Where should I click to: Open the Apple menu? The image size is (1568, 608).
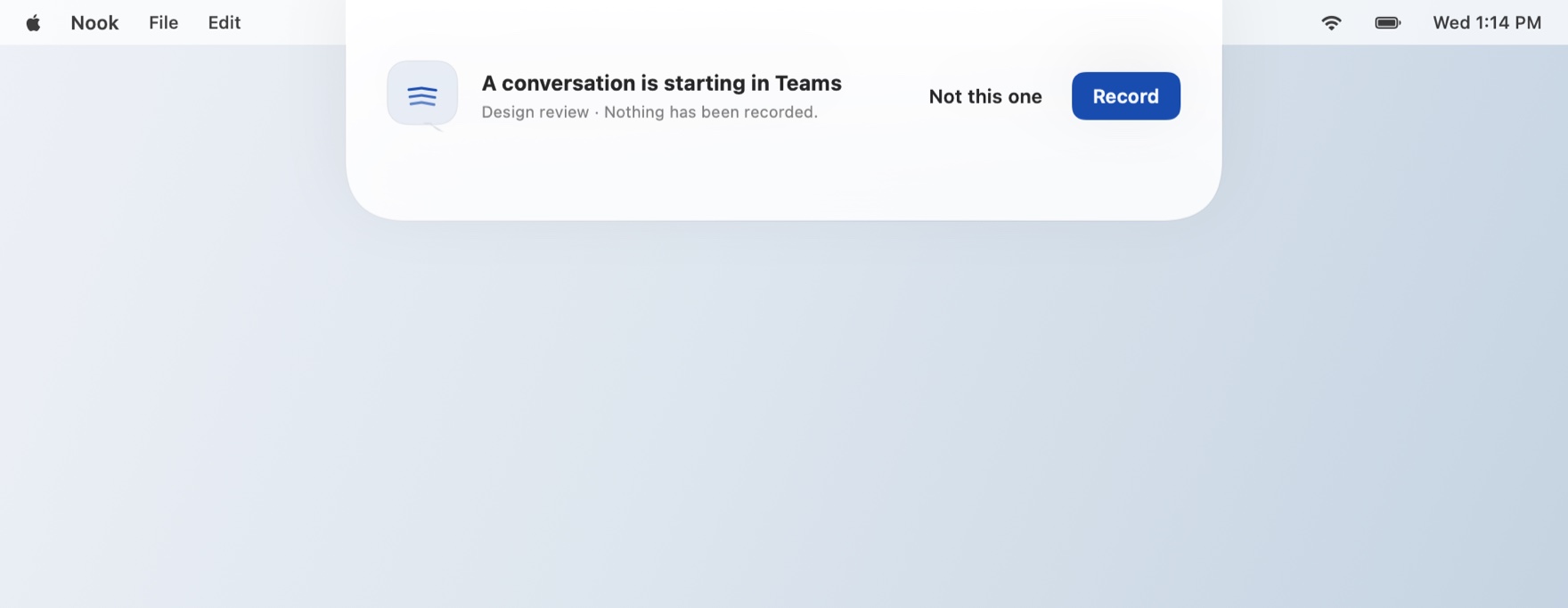33,22
